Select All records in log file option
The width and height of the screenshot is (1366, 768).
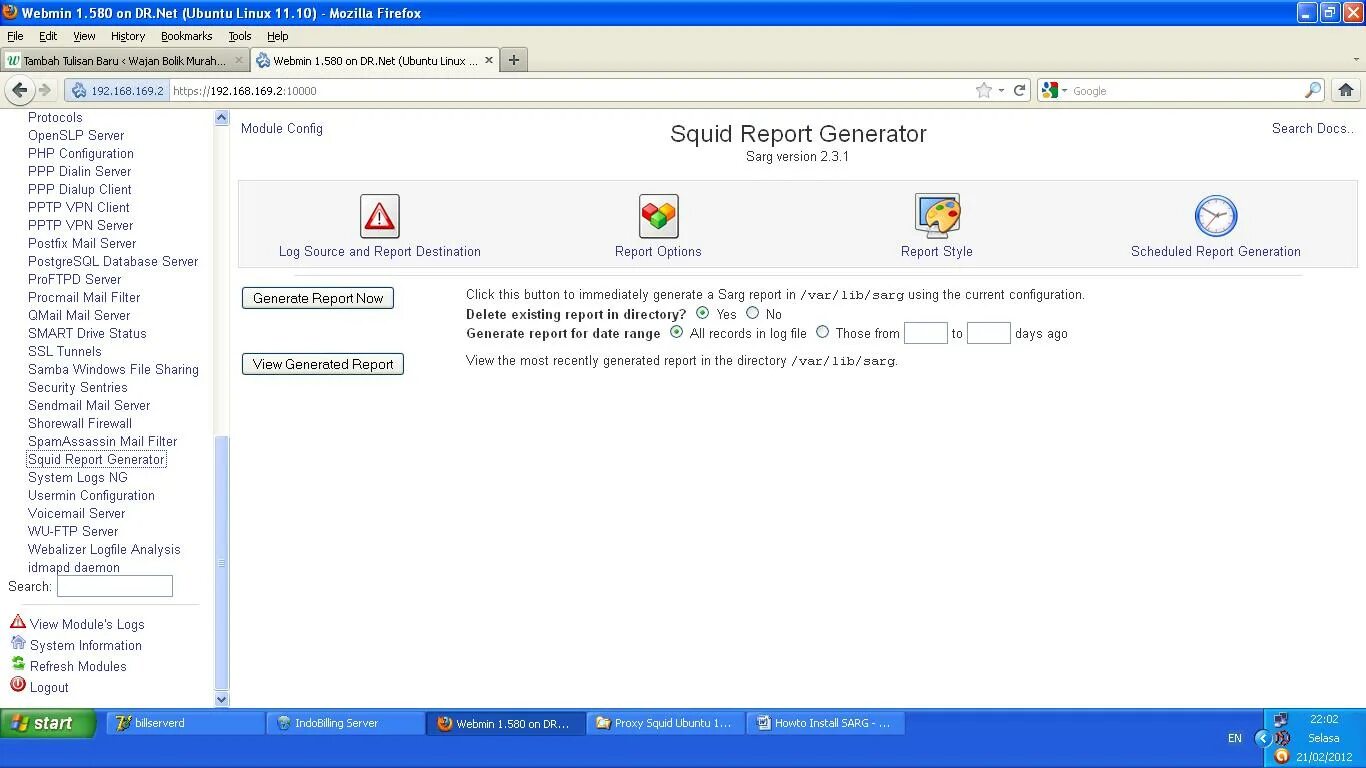pyautogui.click(x=676, y=332)
